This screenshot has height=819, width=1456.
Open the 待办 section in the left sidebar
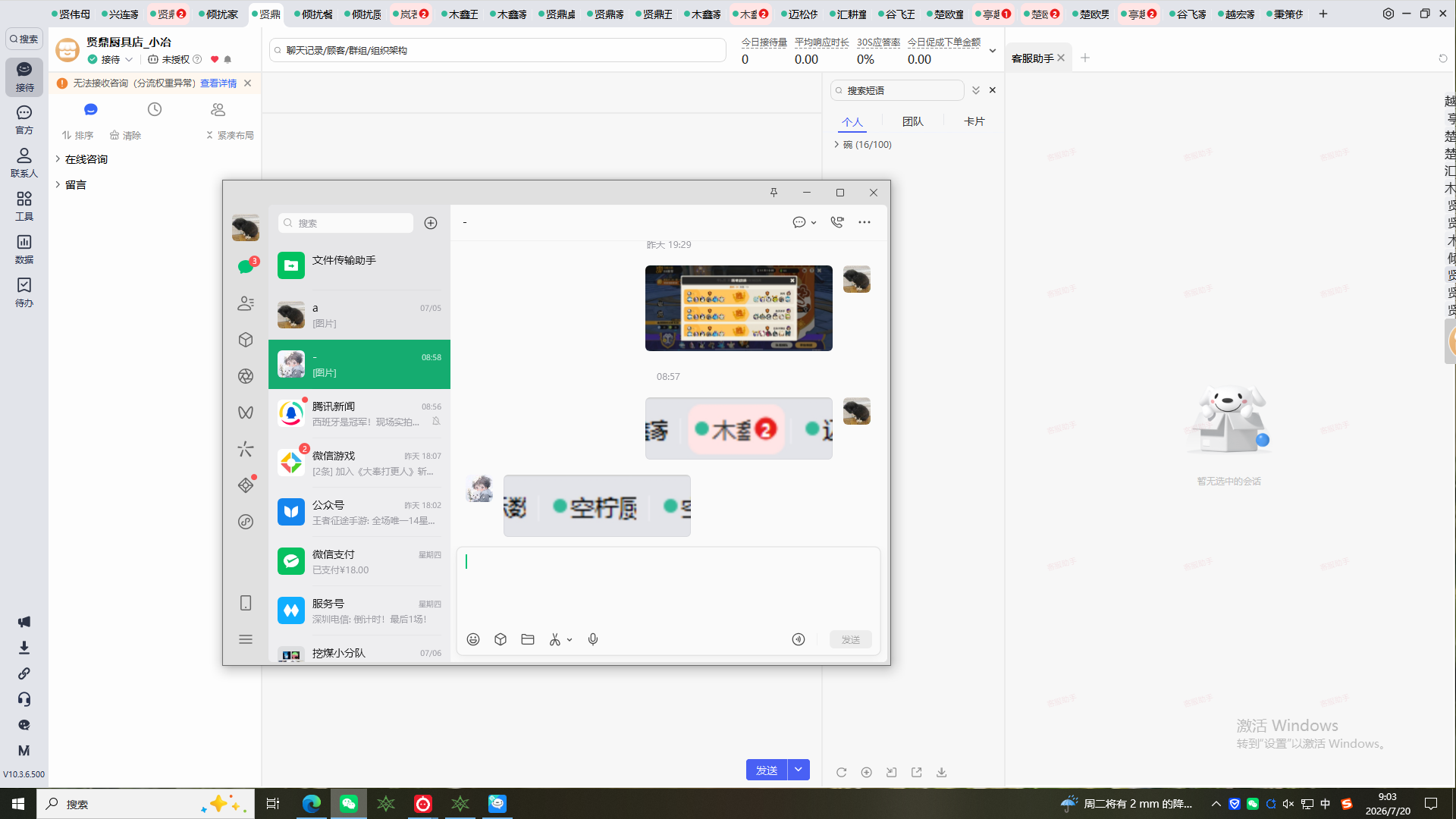(x=24, y=292)
